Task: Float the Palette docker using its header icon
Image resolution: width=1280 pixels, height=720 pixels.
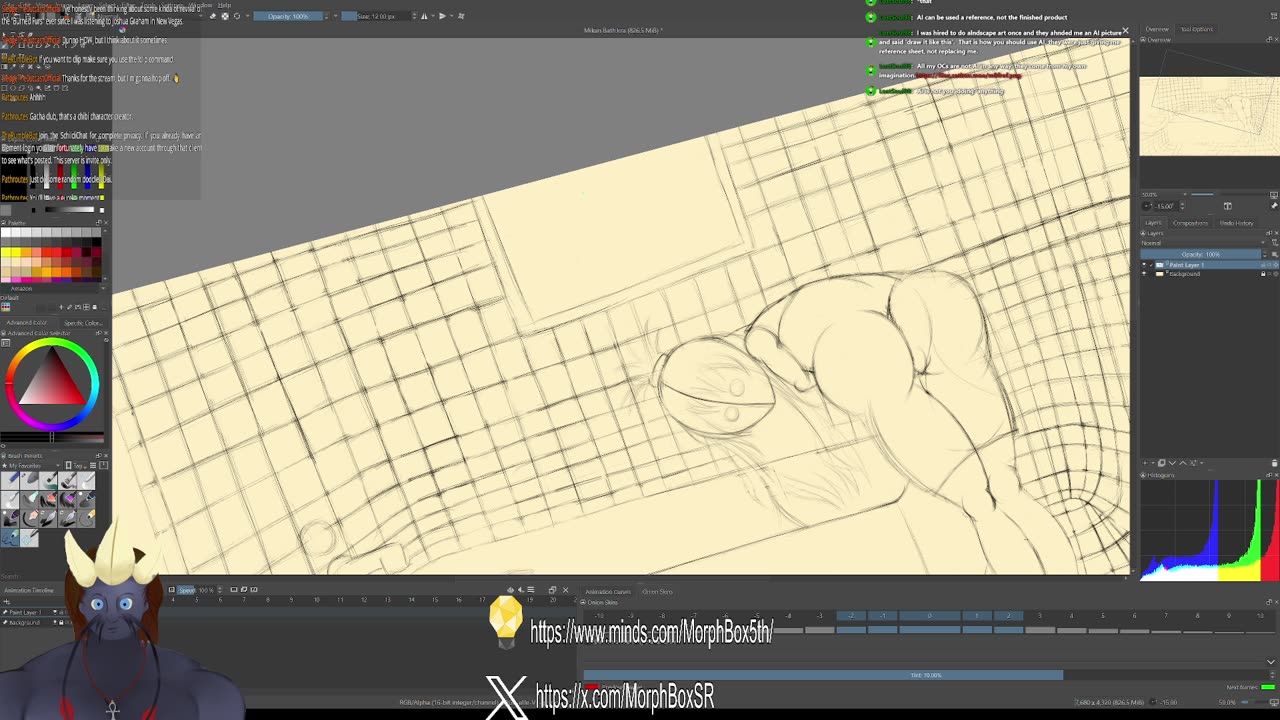Action: [98, 223]
